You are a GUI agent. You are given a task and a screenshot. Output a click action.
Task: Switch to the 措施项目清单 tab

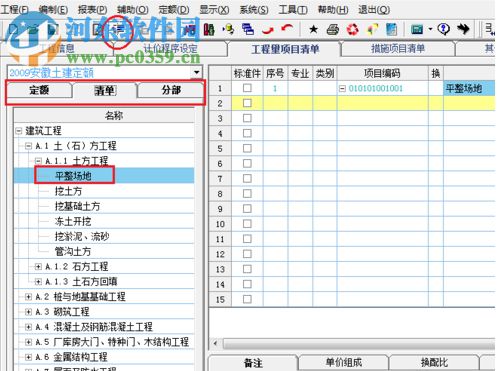coord(398,49)
